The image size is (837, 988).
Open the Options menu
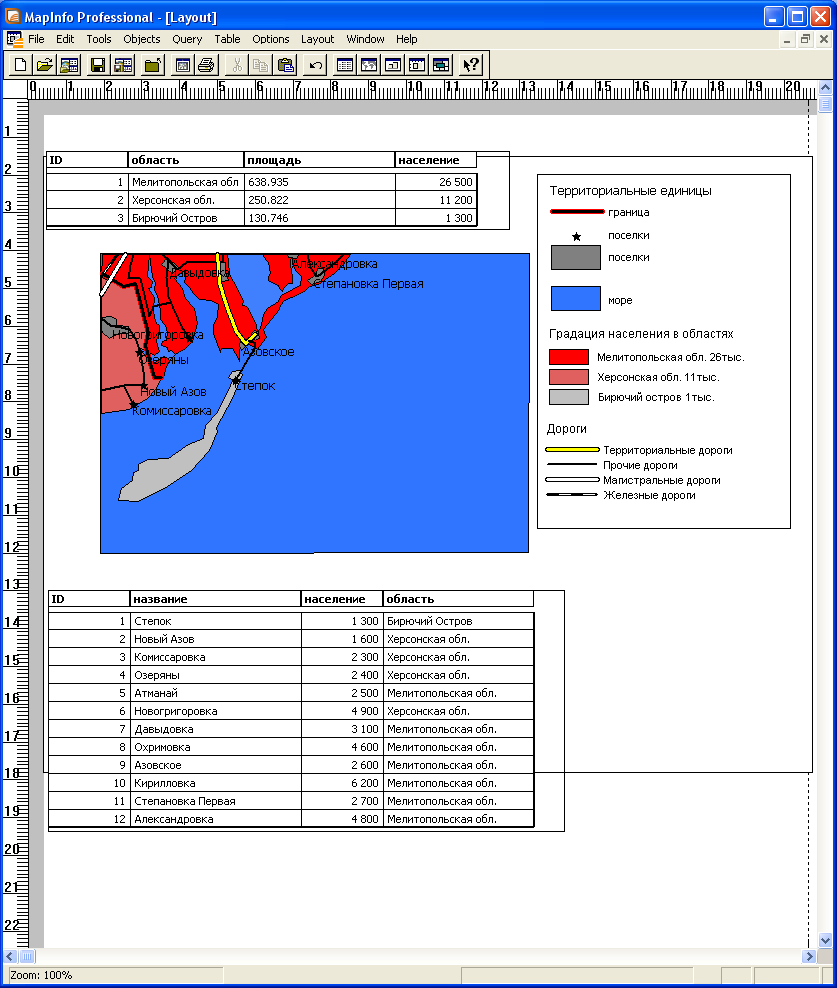pos(271,39)
